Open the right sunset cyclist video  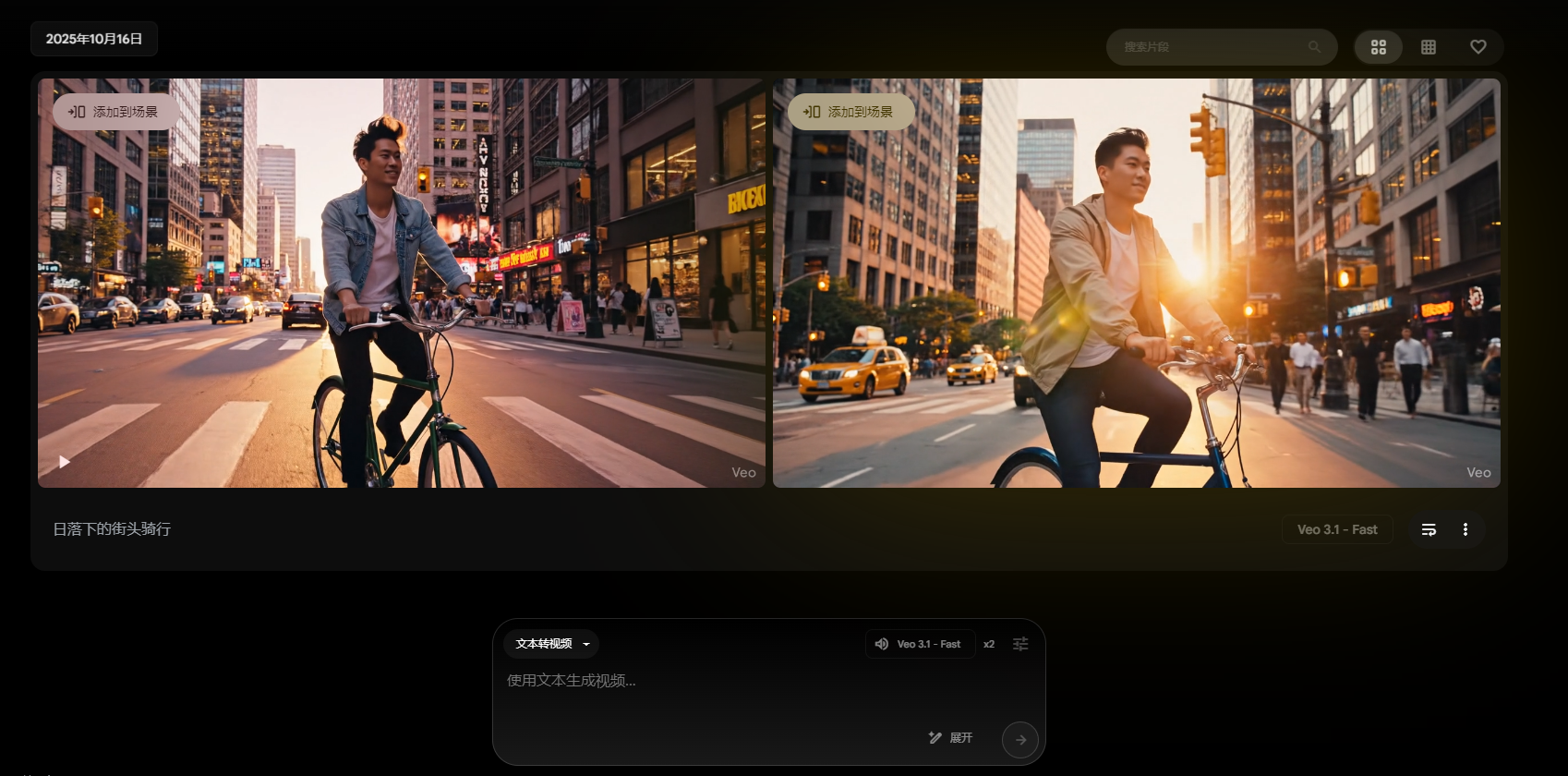(1136, 296)
